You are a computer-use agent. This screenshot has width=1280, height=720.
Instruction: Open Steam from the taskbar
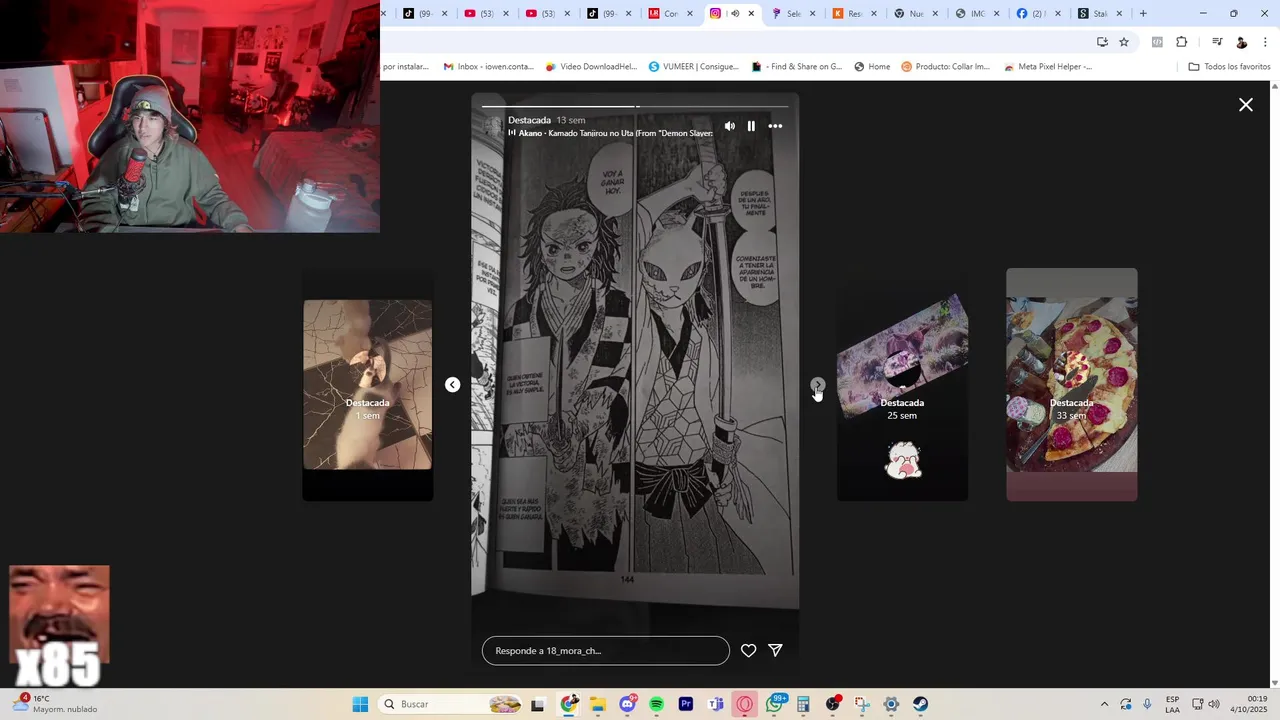tap(920, 704)
